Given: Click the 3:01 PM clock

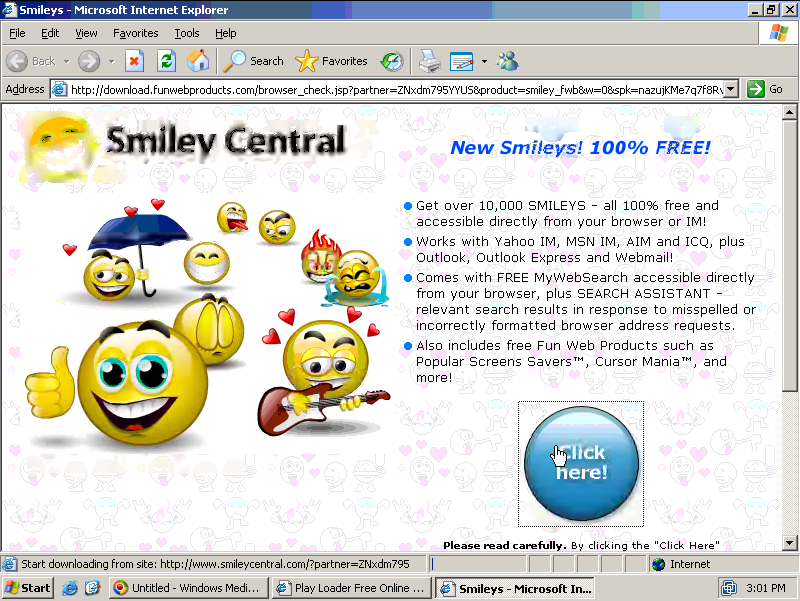Looking at the screenshot, I should [x=765, y=588].
